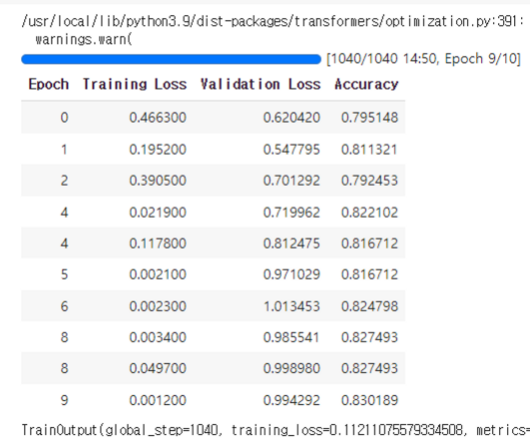
Task: Click validation loss value 1.013453
Action: (292, 306)
